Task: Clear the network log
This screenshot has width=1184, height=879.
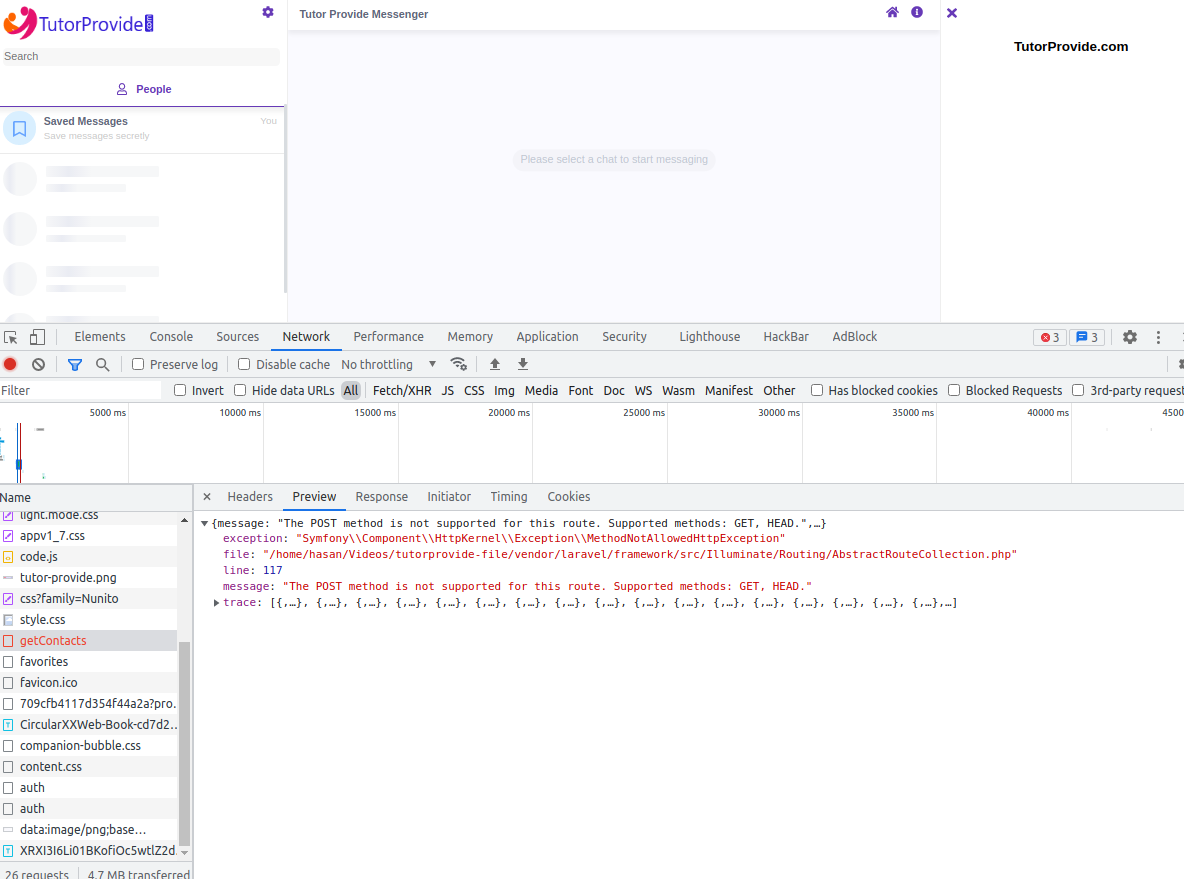Action: pos(38,364)
